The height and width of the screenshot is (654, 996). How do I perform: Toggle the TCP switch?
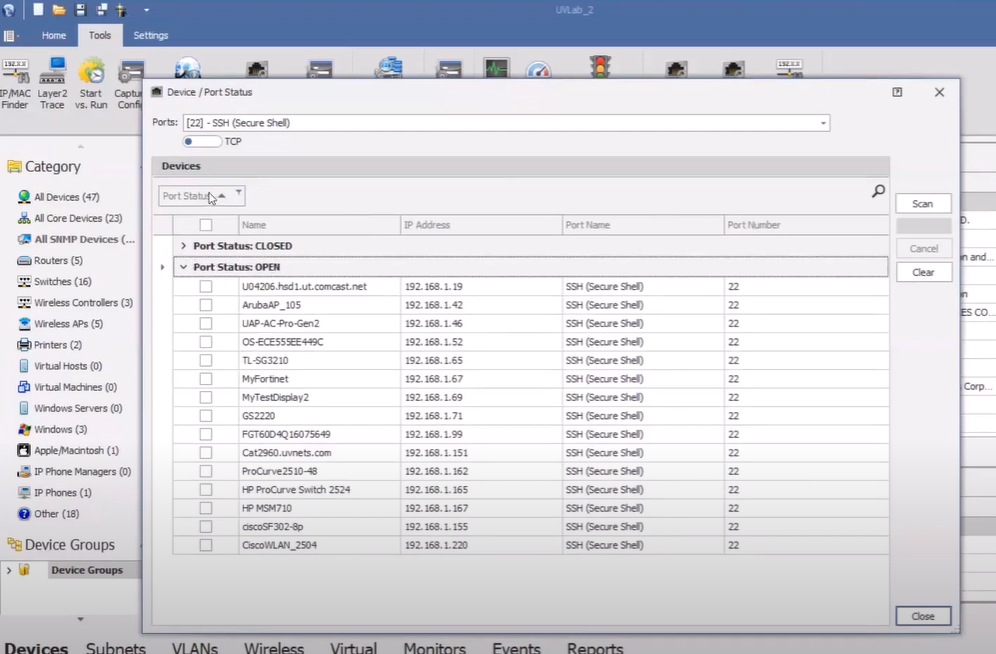202,142
